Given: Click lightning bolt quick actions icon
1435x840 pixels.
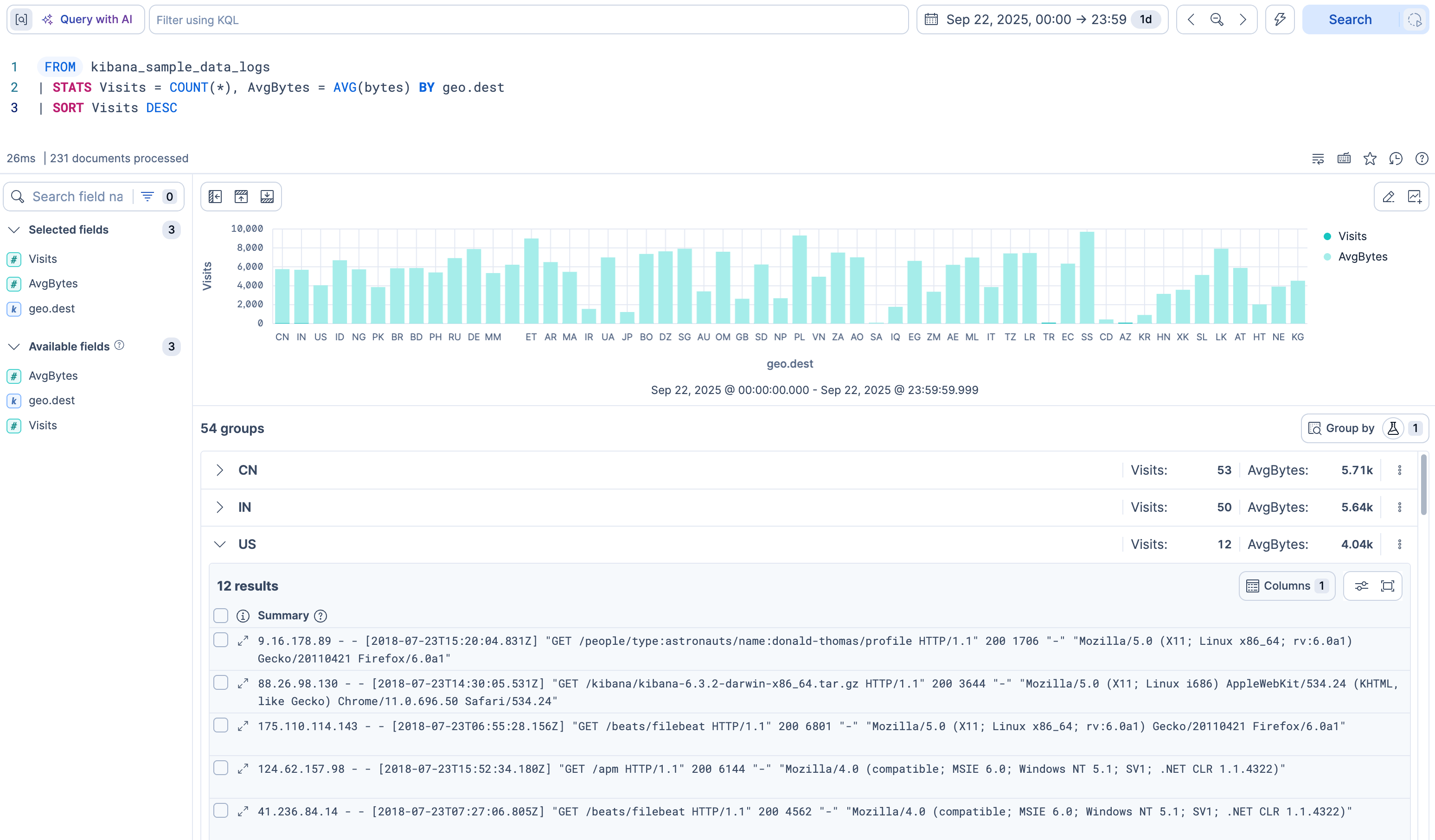Looking at the screenshot, I should (1280, 20).
